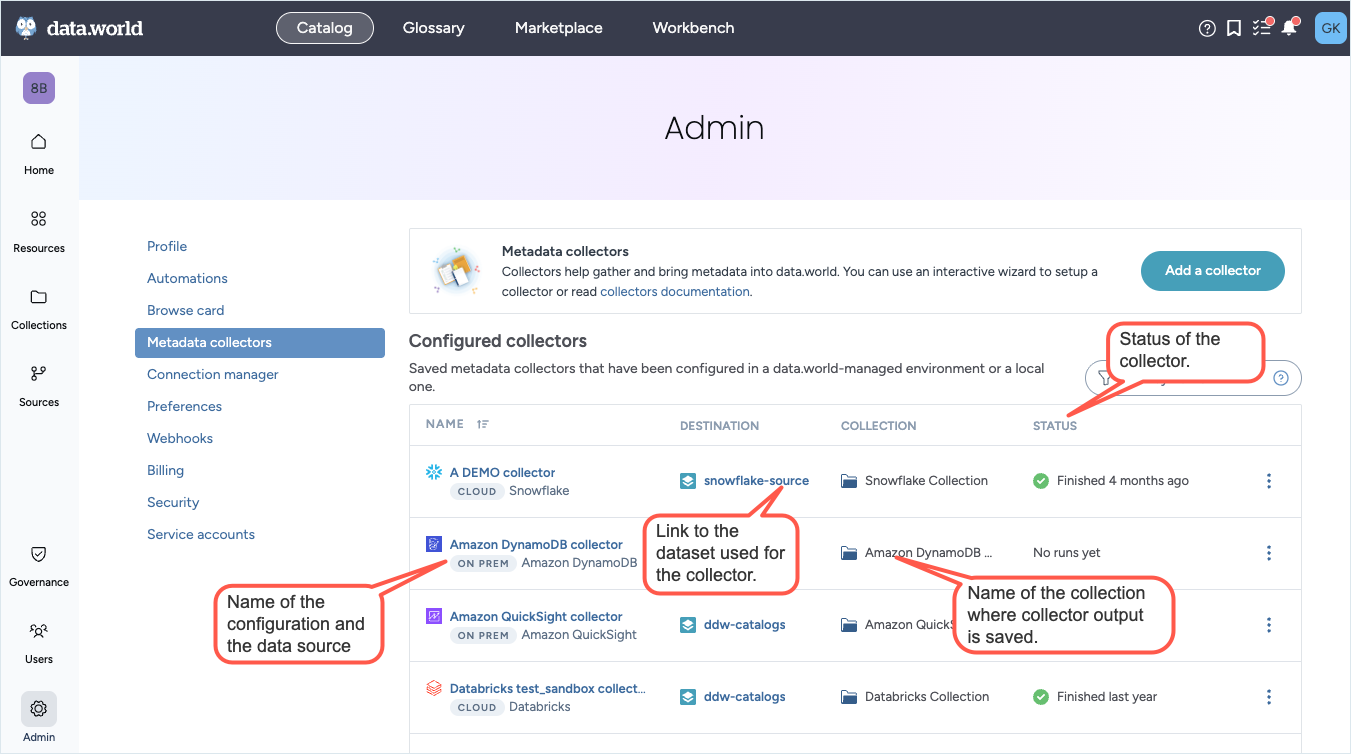Viewport: 1351px width, 754px height.
Task: Open the snowflake-source dataset link
Action: click(755, 480)
